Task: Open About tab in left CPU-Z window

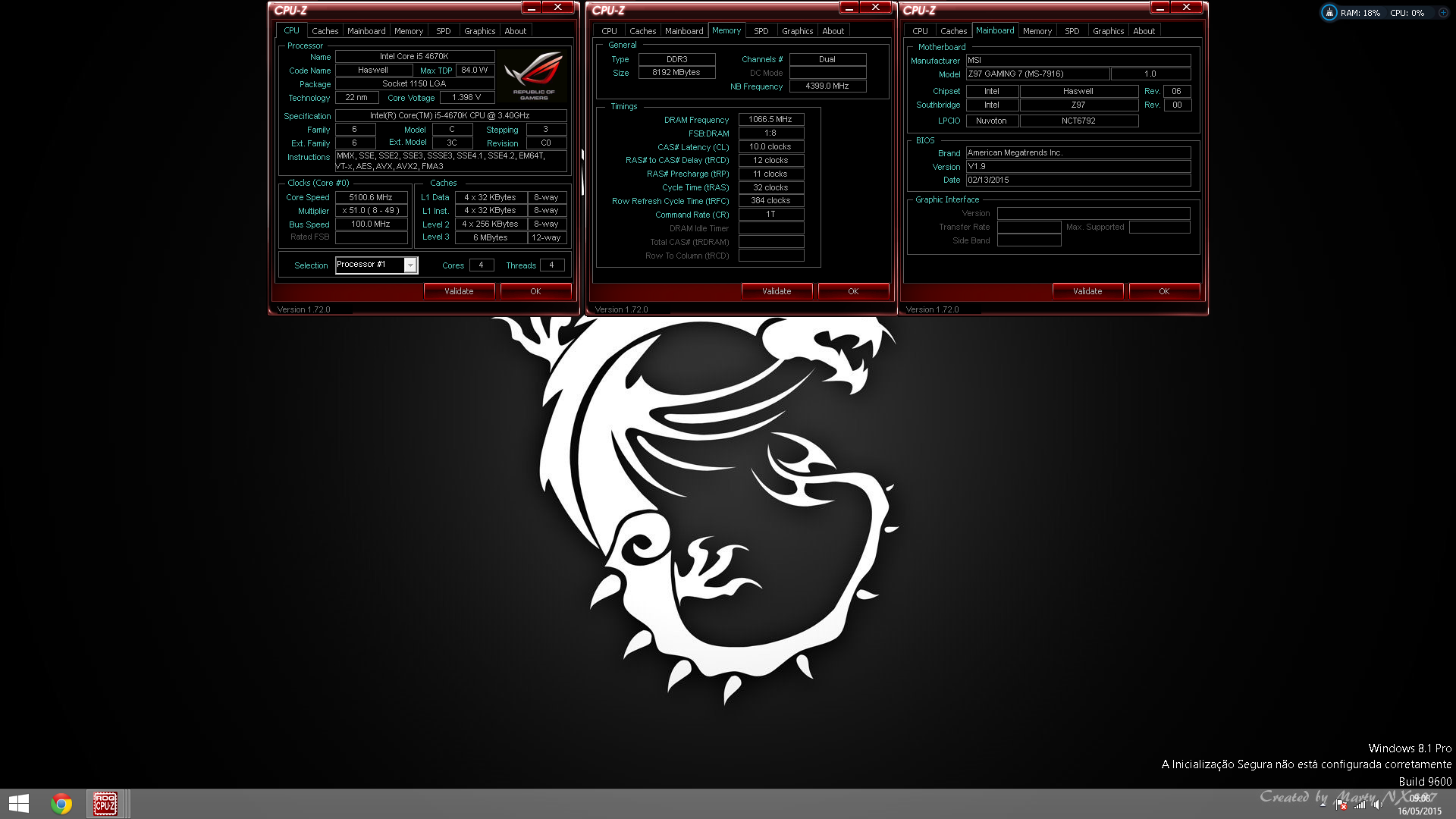Action: (x=516, y=31)
